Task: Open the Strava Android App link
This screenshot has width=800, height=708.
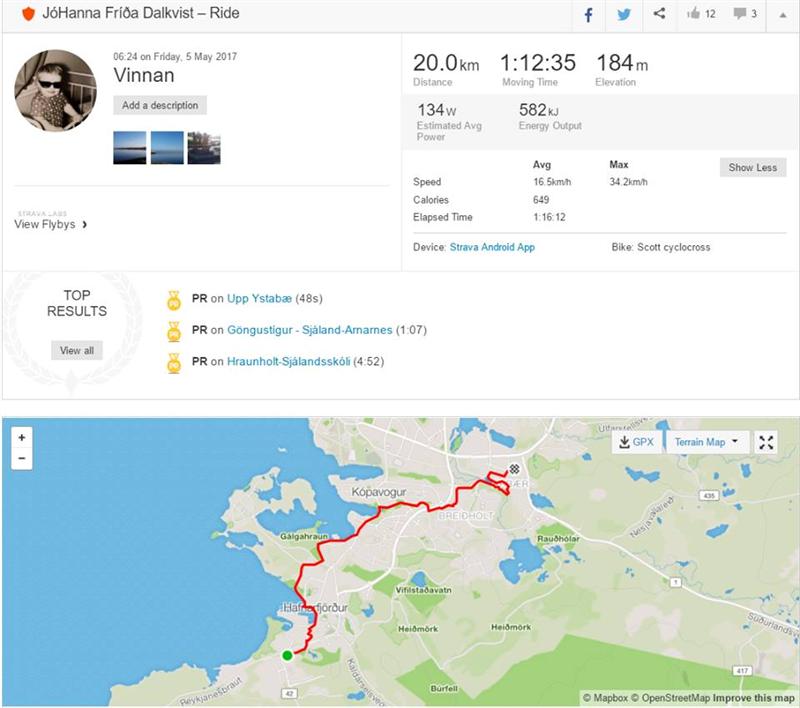Action: pyautogui.click(x=492, y=247)
